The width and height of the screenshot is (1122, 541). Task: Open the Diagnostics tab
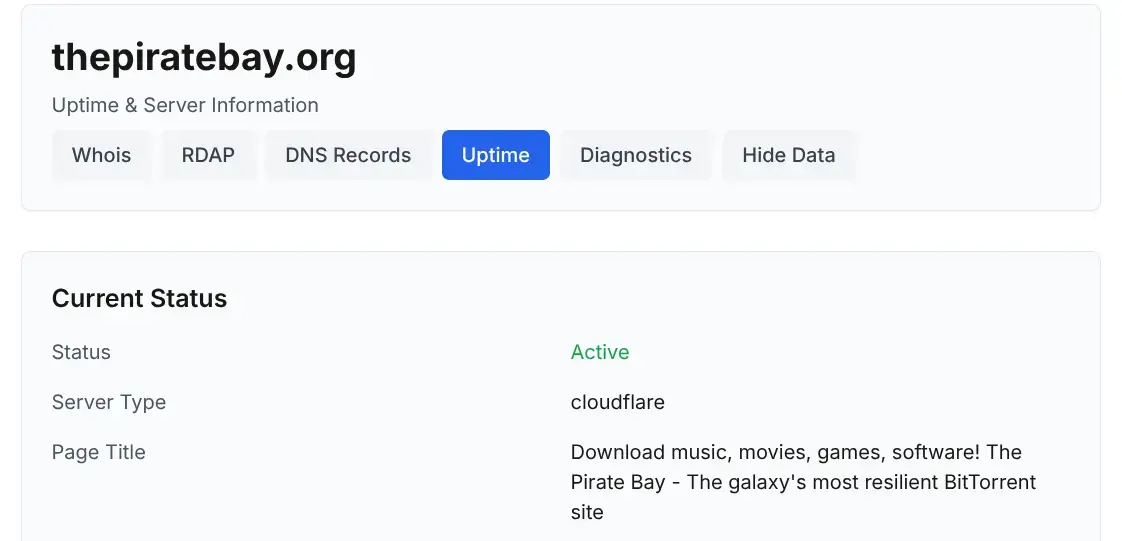pyautogui.click(x=636, y=155)
